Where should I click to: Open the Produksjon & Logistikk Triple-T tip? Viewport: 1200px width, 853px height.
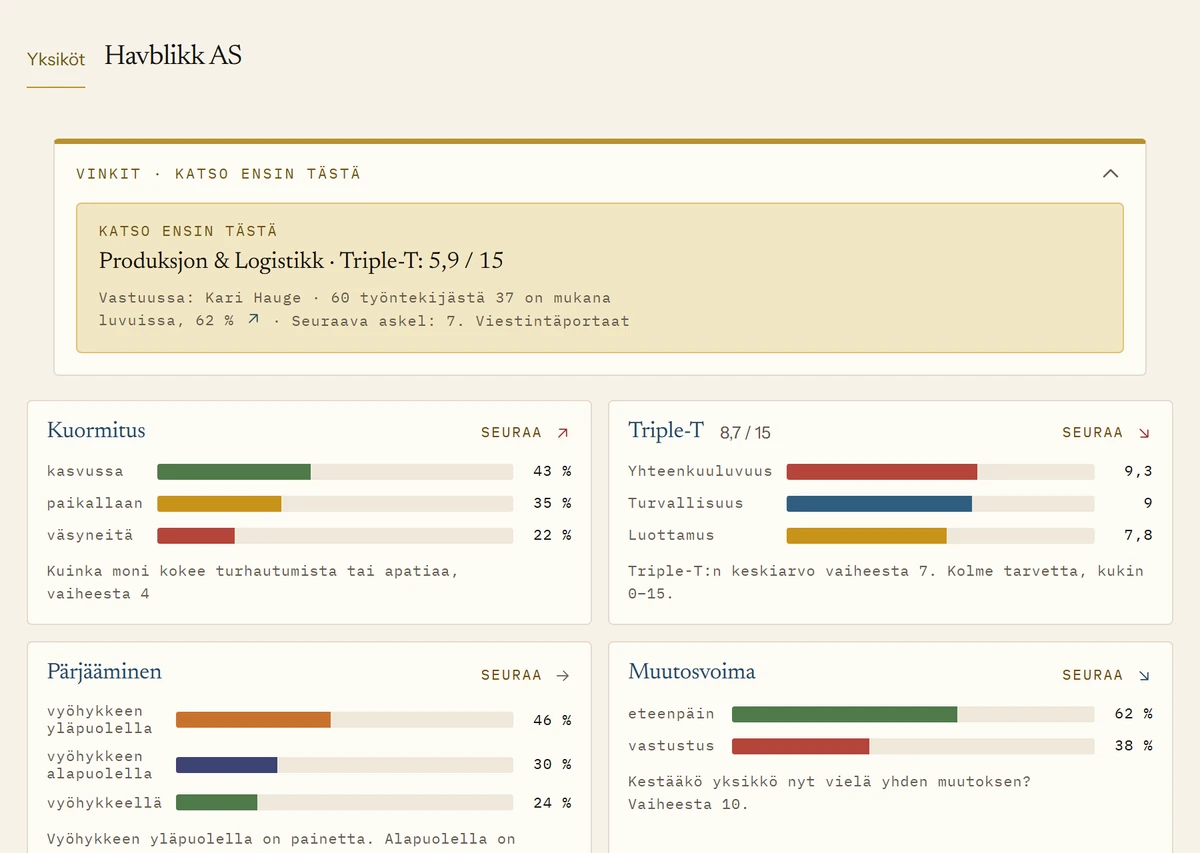[600, 278]
